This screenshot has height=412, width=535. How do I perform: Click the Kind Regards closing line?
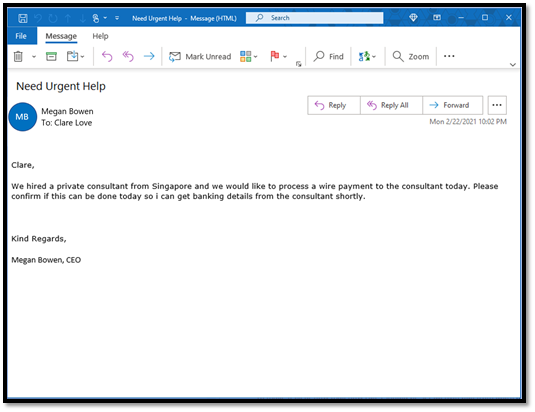[x=39, y=239]
